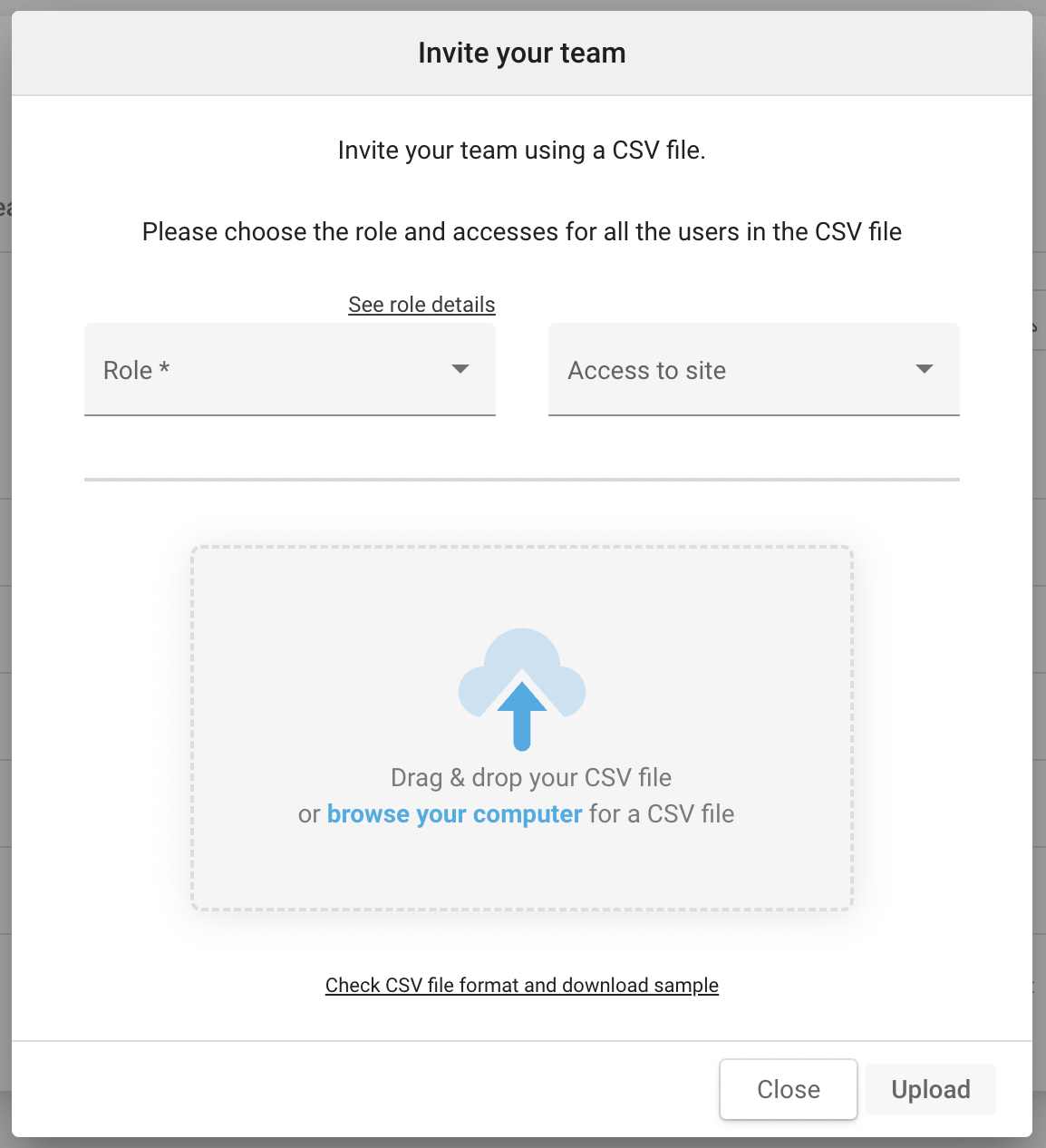Open Check CSV file format and download sample

tap(522, 986)
